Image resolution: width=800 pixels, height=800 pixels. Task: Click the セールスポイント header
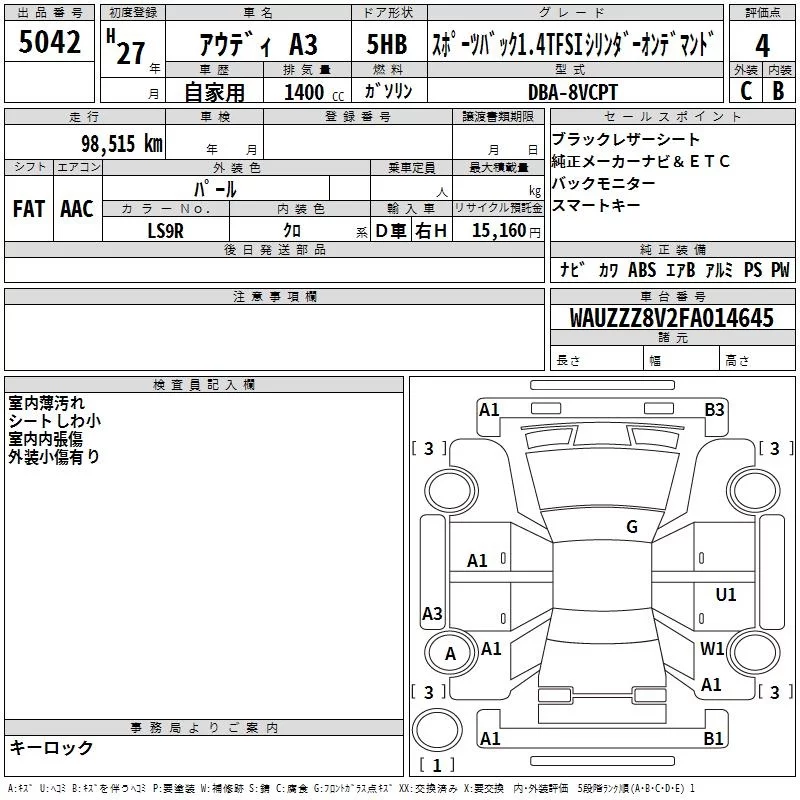(x=672, y=117)
